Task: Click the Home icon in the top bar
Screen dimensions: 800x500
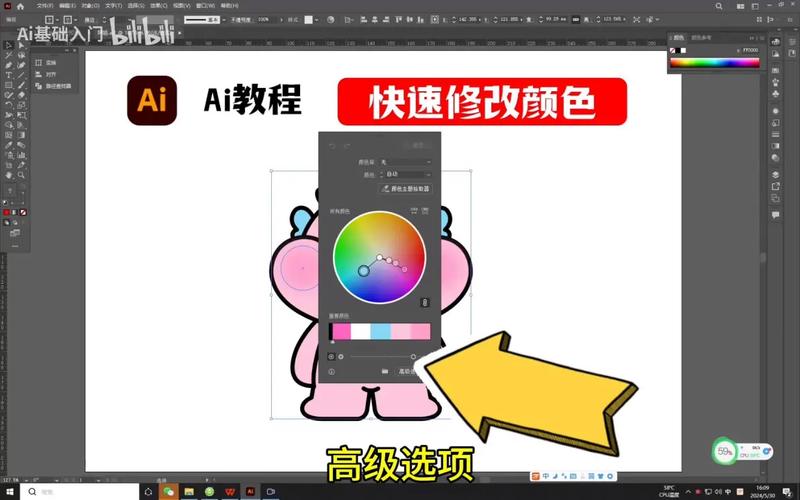Action: (x=20, y=6)
